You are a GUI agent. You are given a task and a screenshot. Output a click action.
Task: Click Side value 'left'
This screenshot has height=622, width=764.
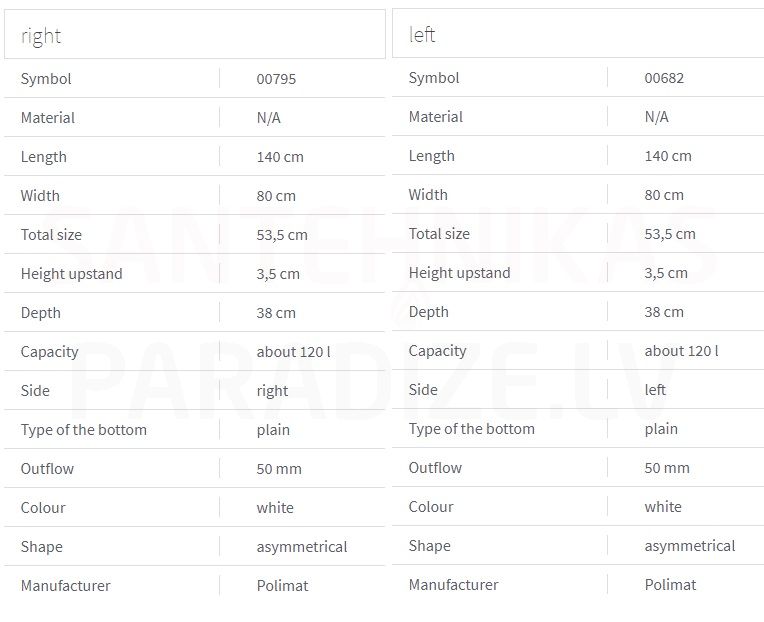tap(655, 390)
